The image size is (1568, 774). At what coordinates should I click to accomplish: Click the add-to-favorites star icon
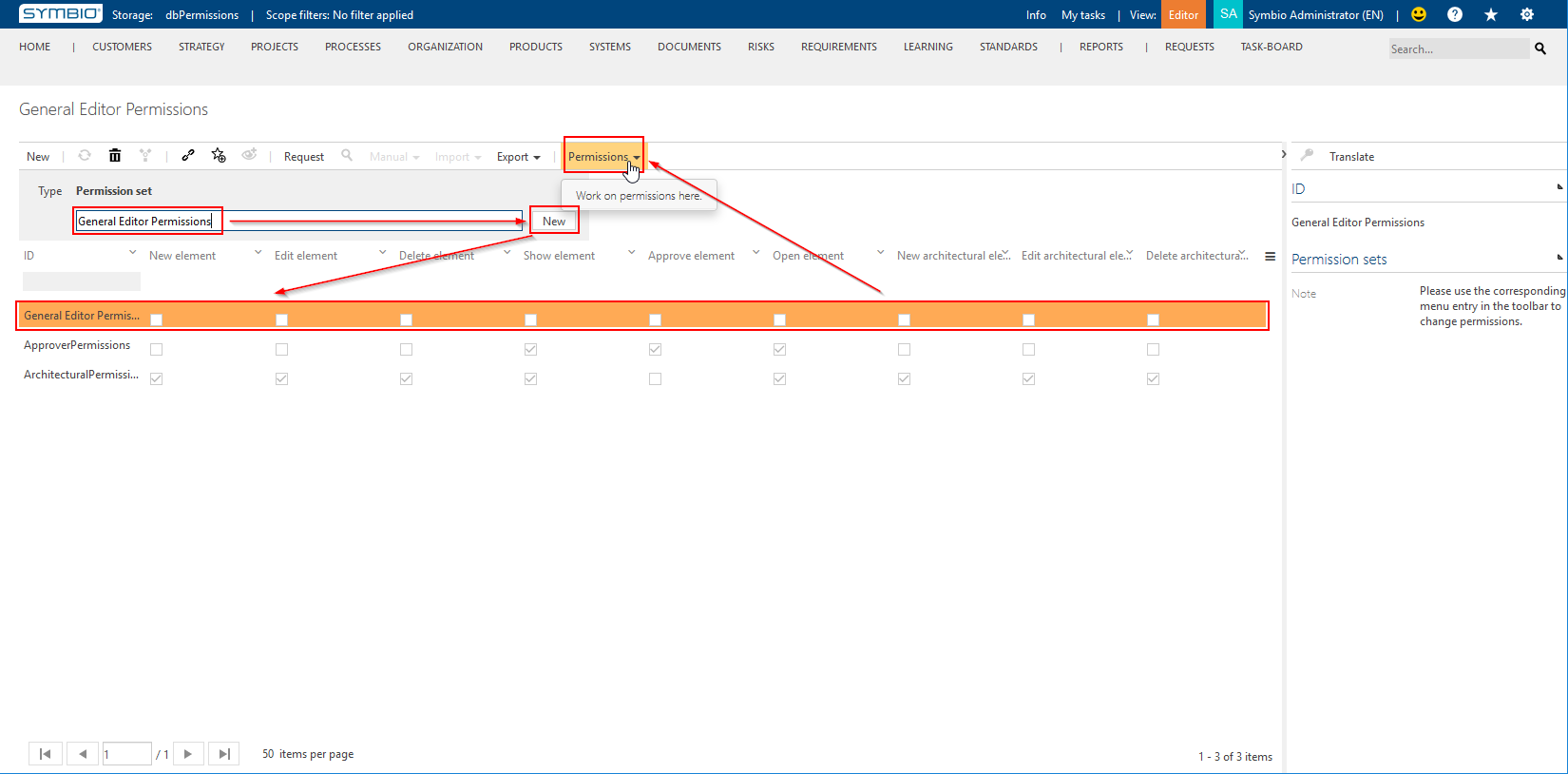tap(219, 155)
